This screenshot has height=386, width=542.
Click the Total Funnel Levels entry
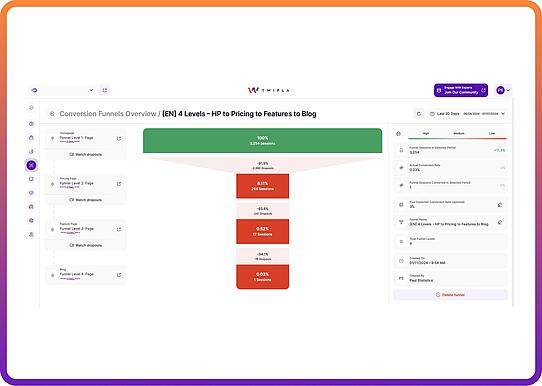click(450, 241)
